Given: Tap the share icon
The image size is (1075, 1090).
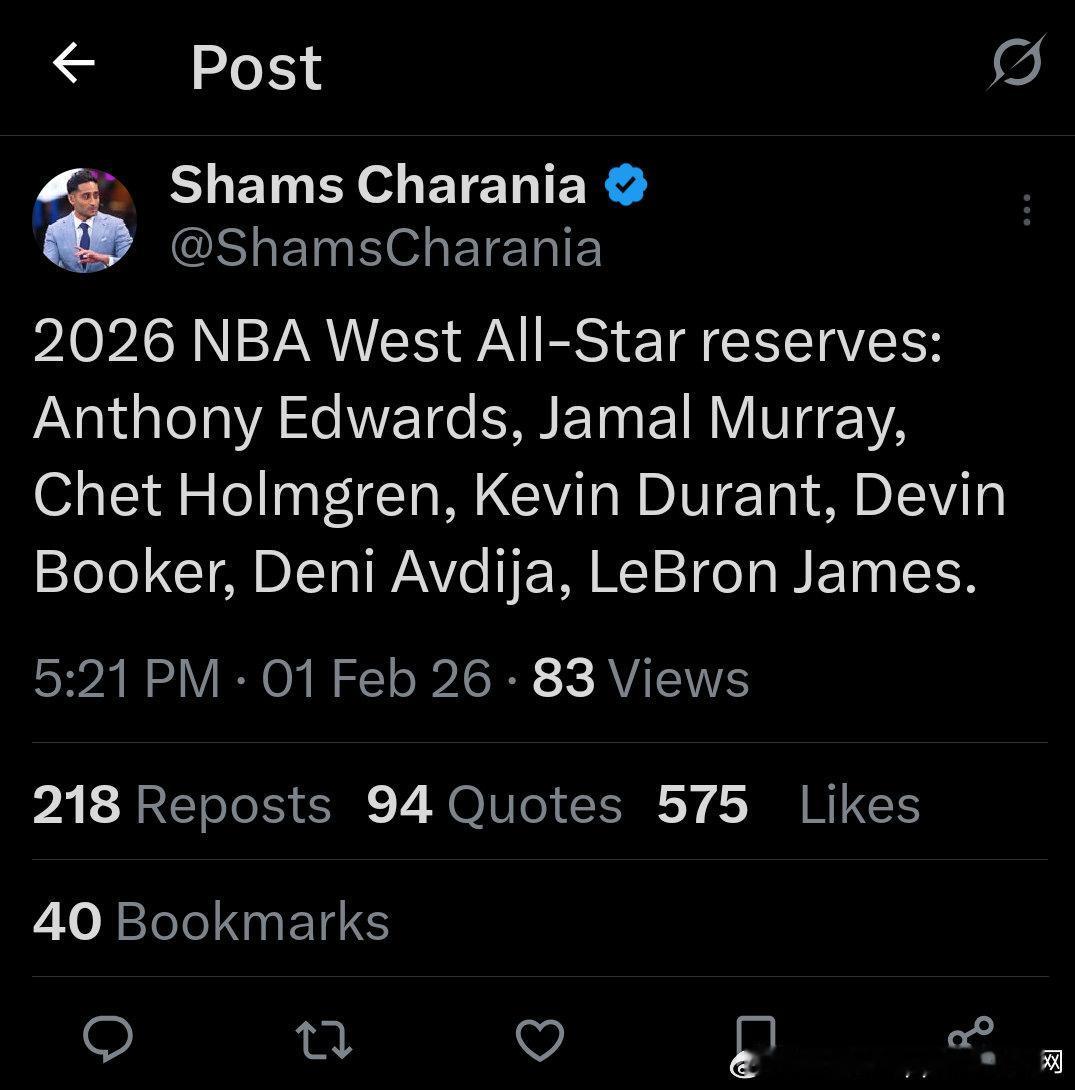Looking at the screenshot, I should pos(970,1038).
